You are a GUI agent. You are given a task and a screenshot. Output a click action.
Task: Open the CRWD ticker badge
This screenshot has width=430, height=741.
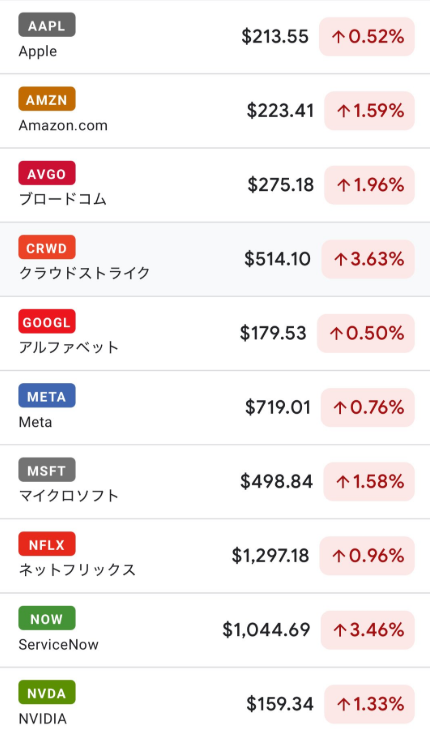tap(47, 248)
